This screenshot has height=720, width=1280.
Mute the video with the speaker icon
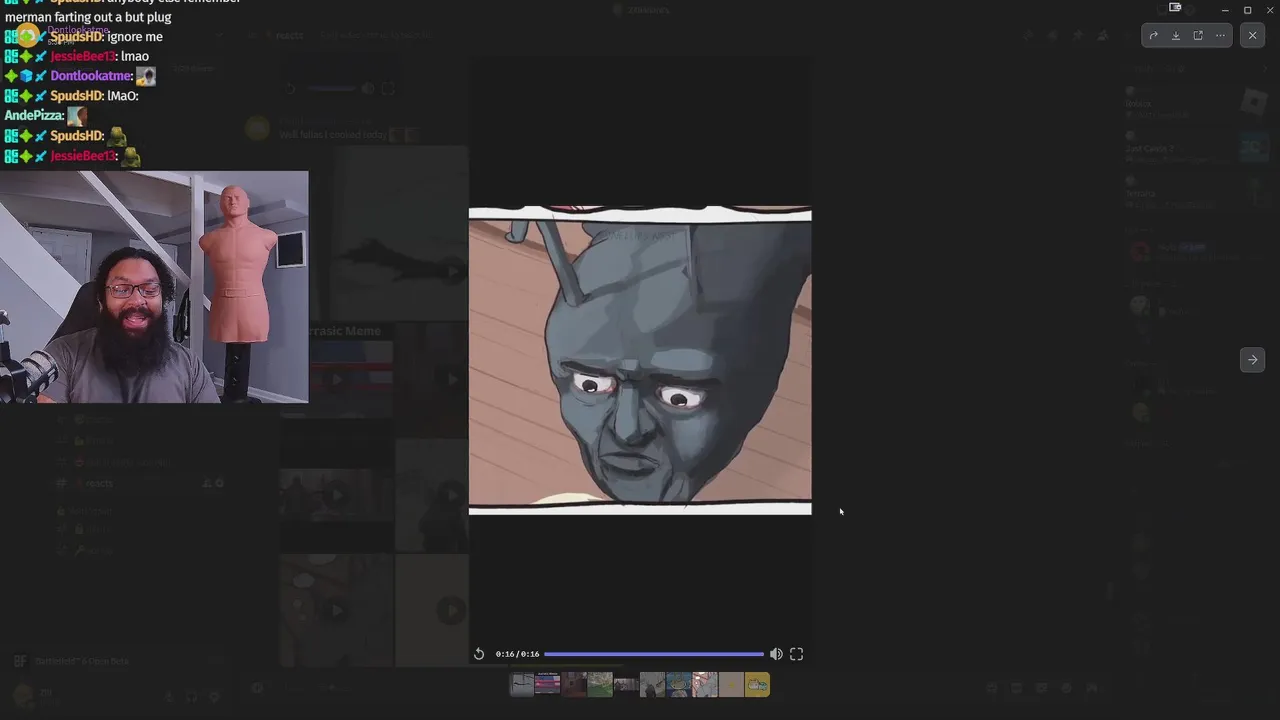[776, 654]
